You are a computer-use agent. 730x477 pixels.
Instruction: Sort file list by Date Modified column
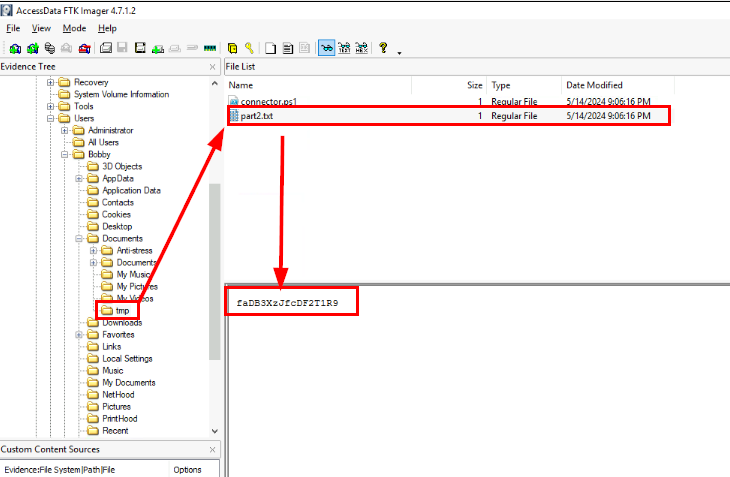pos(595,85)
